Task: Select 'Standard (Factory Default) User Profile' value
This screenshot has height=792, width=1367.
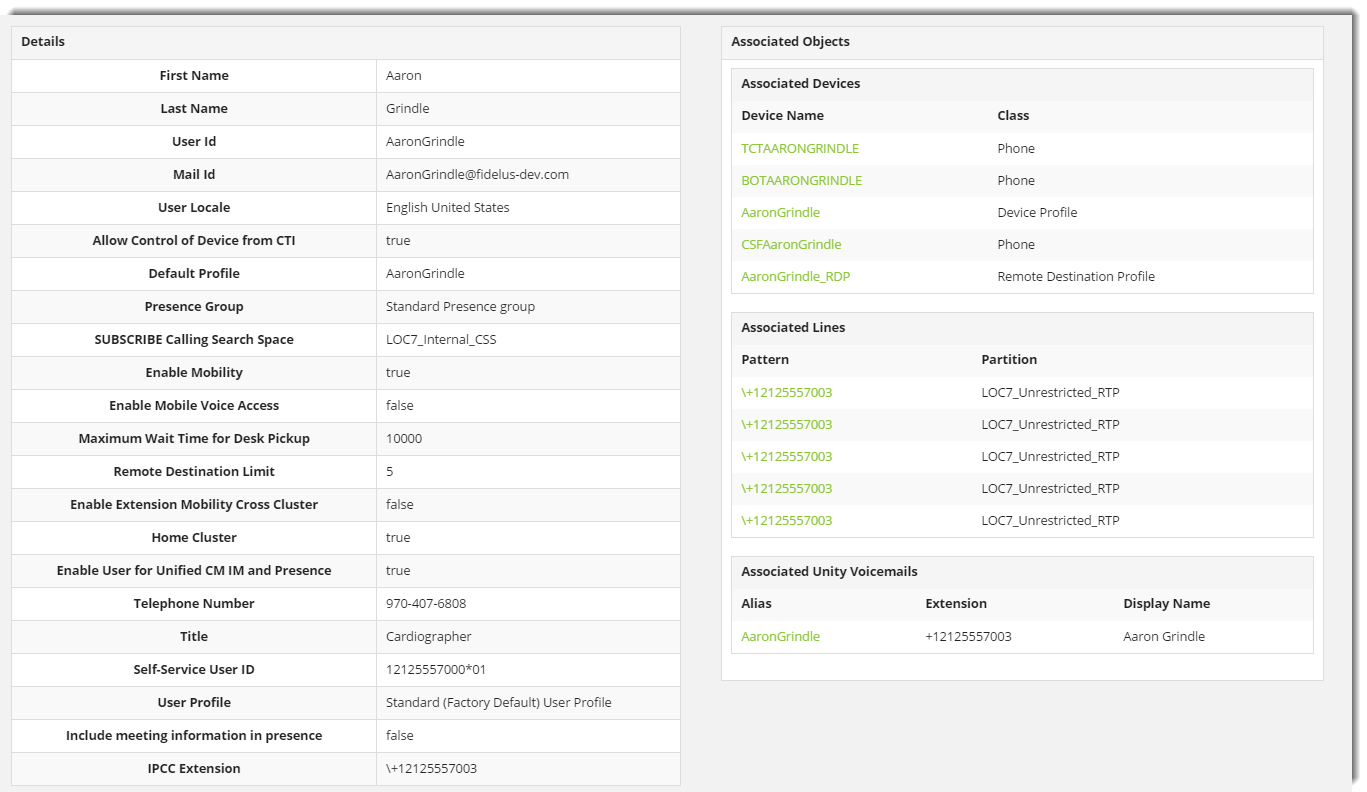Action: point(499,702)
